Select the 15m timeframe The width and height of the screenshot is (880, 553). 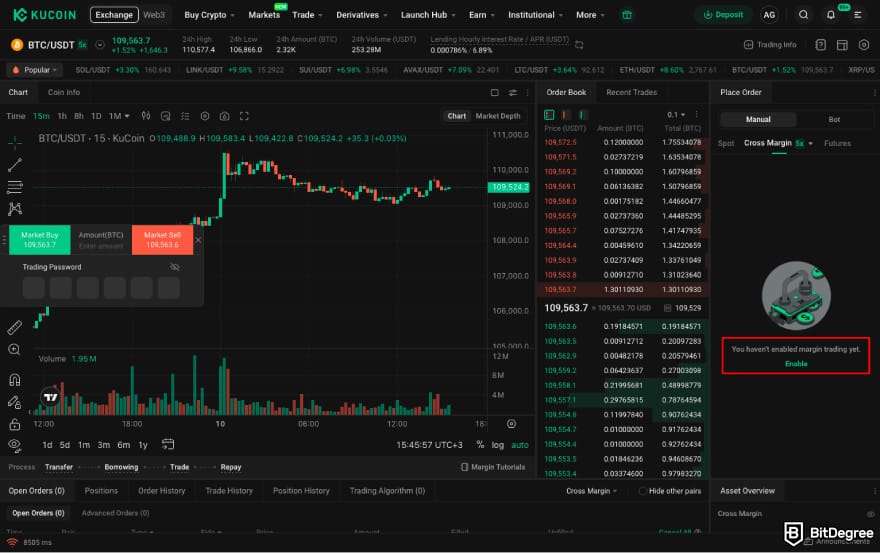point(41,116)
